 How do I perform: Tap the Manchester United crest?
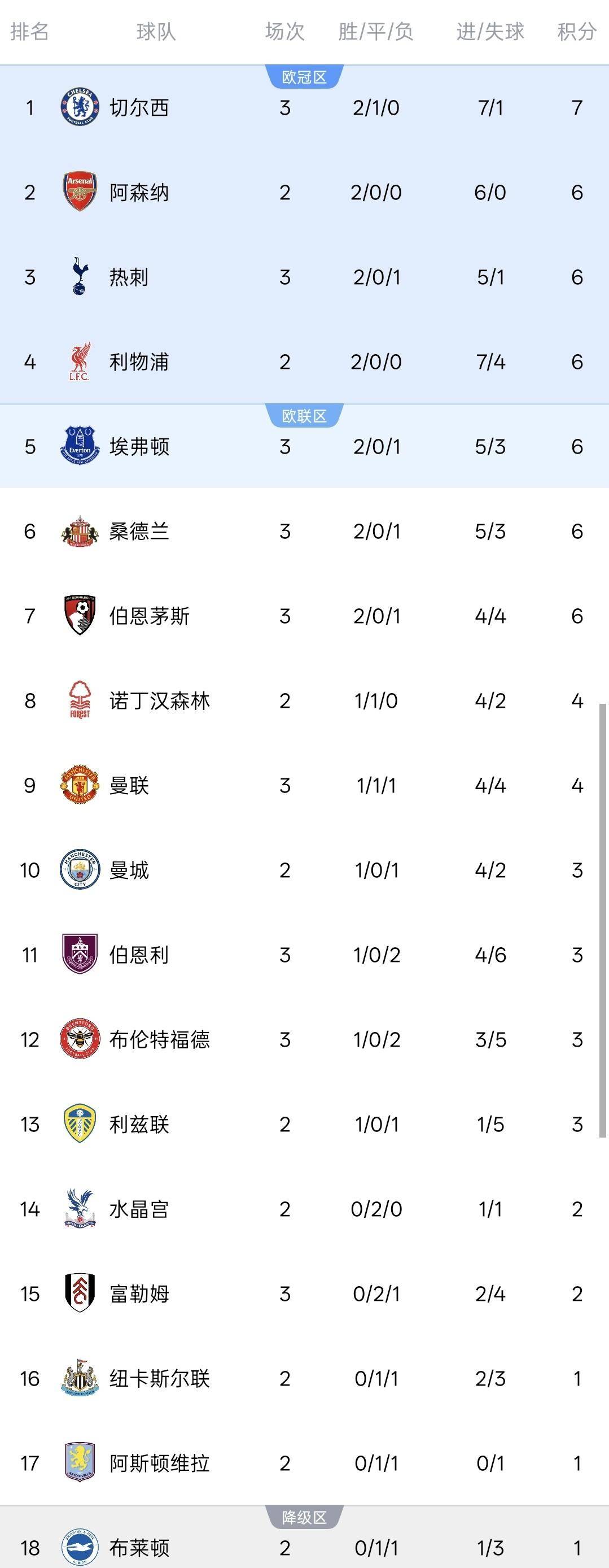[80, 785]
